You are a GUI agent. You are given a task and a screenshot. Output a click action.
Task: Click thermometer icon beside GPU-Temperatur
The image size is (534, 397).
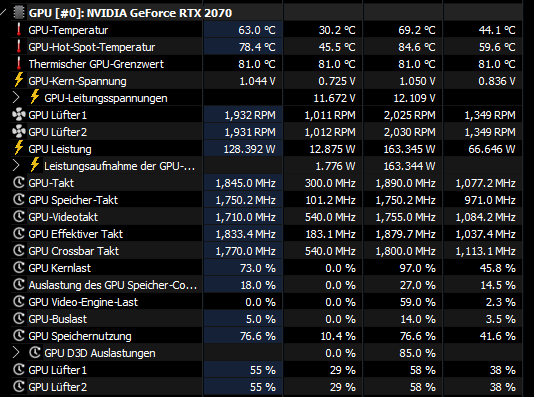click(x=19, y=30)
